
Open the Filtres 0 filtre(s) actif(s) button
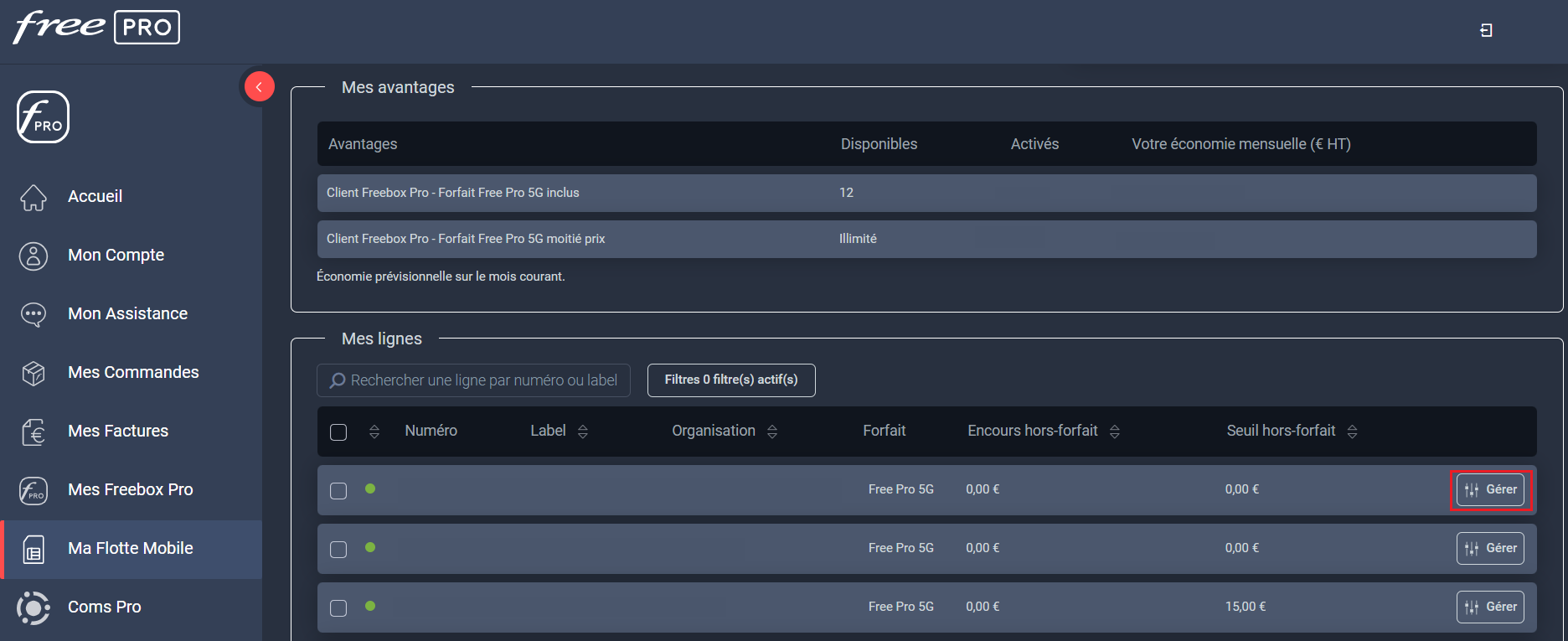731,380
